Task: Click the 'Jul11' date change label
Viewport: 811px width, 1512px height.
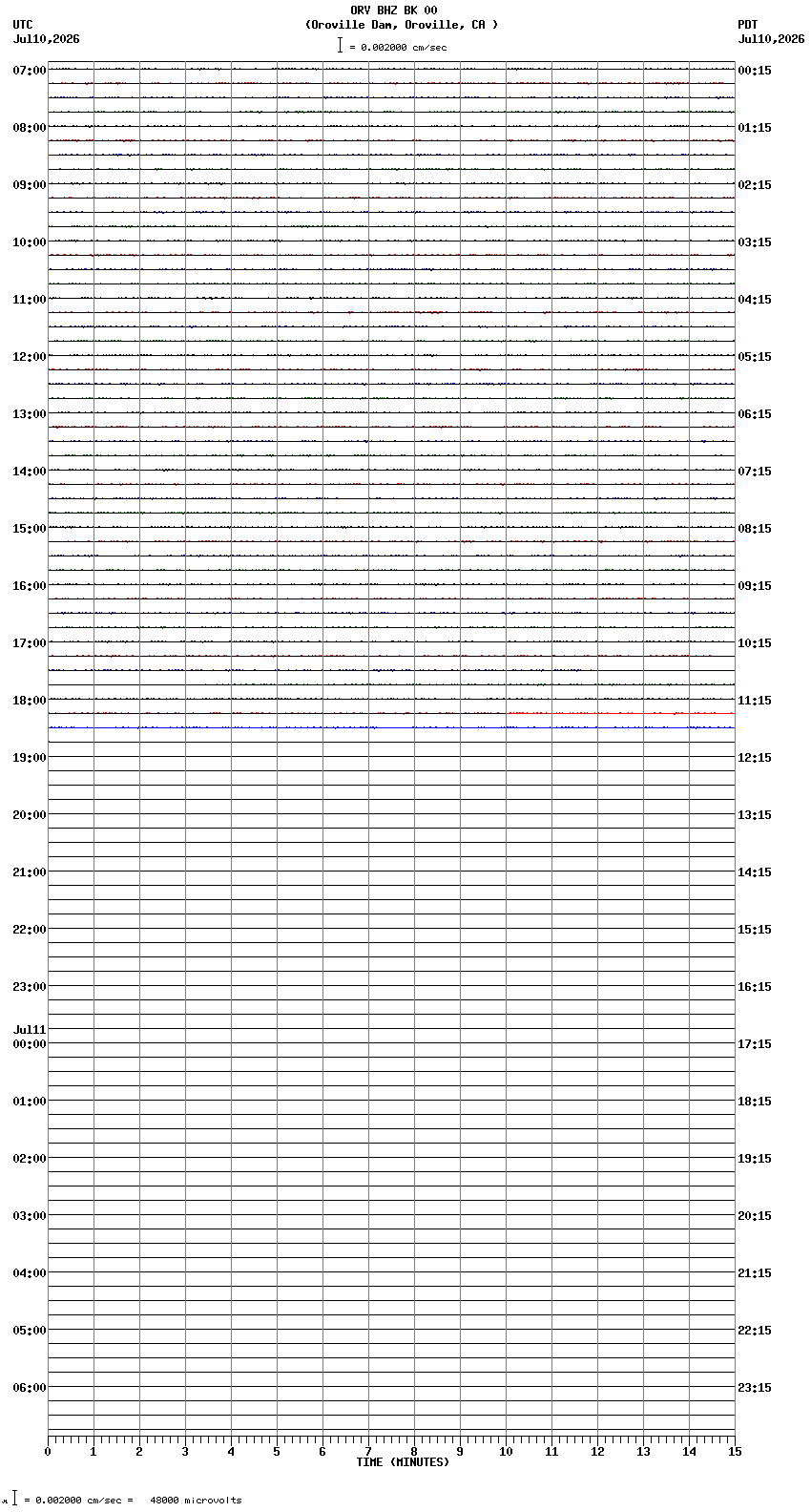Action: pos(30,1030)
